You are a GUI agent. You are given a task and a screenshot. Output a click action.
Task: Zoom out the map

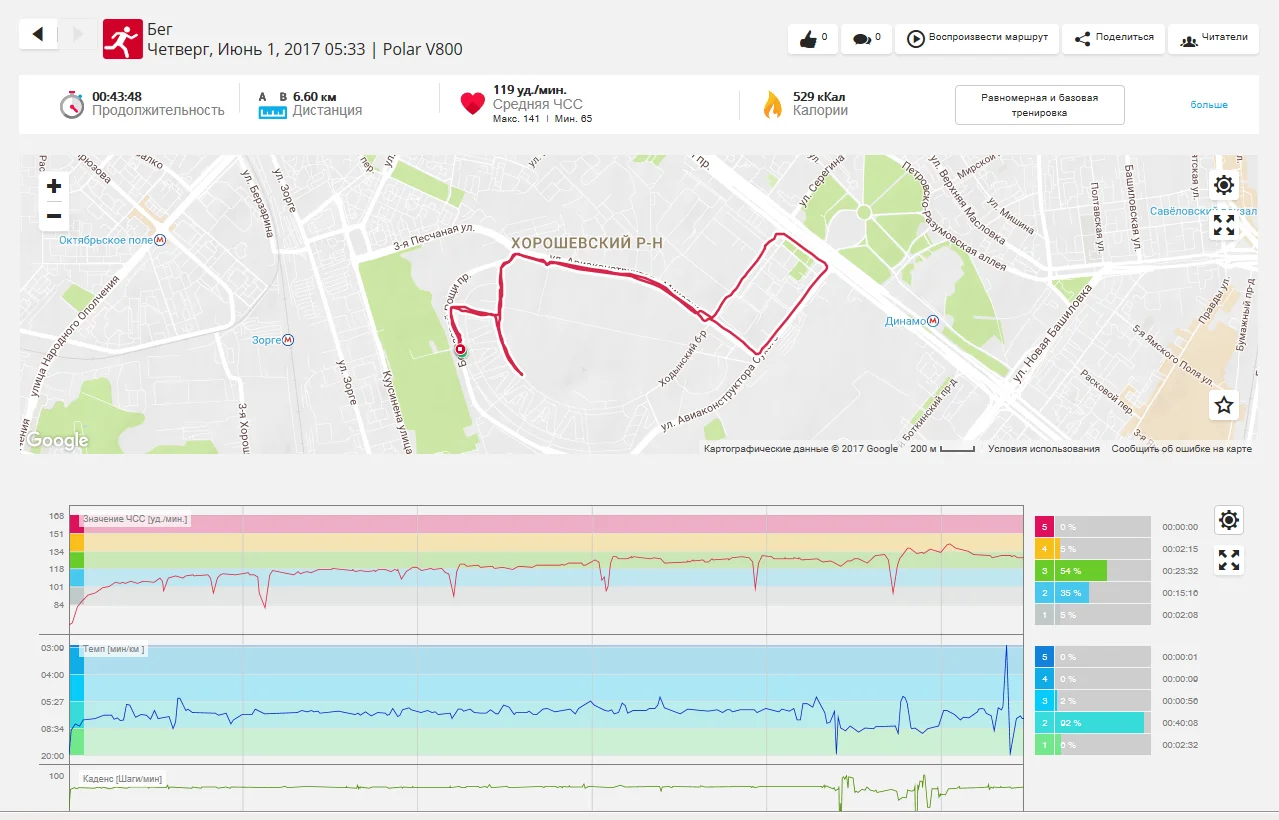tap(54, 216)
